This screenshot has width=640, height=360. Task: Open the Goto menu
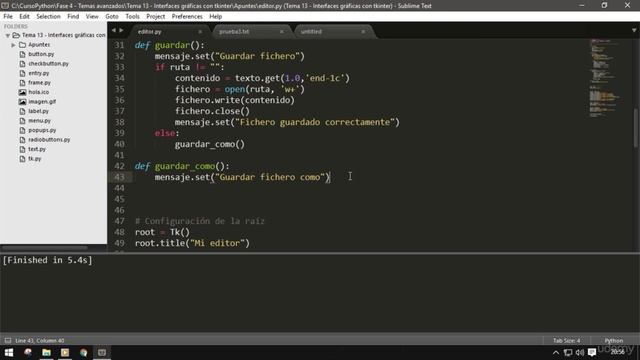coord(112,16)
